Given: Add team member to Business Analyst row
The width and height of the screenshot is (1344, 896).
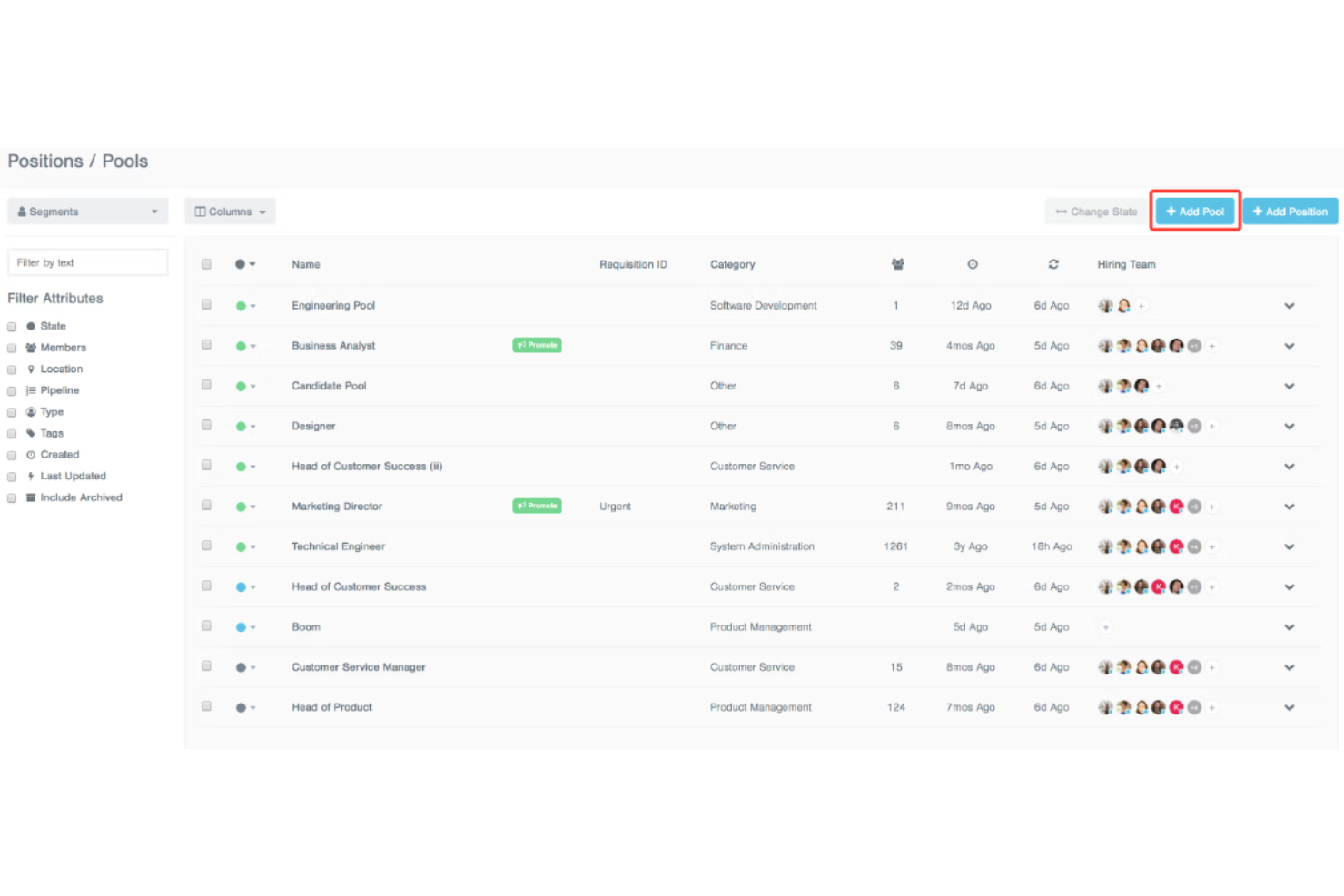Looking at the screenshot, I should [1212, 346].
